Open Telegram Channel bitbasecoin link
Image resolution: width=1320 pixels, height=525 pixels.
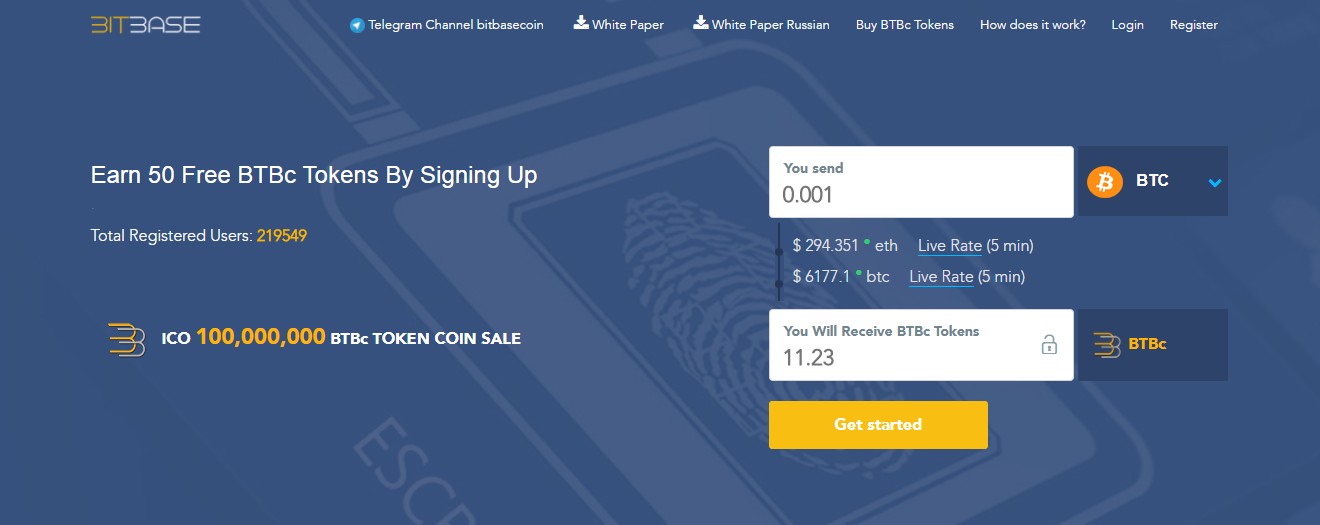pyautogui.click(x=455, y=25)
